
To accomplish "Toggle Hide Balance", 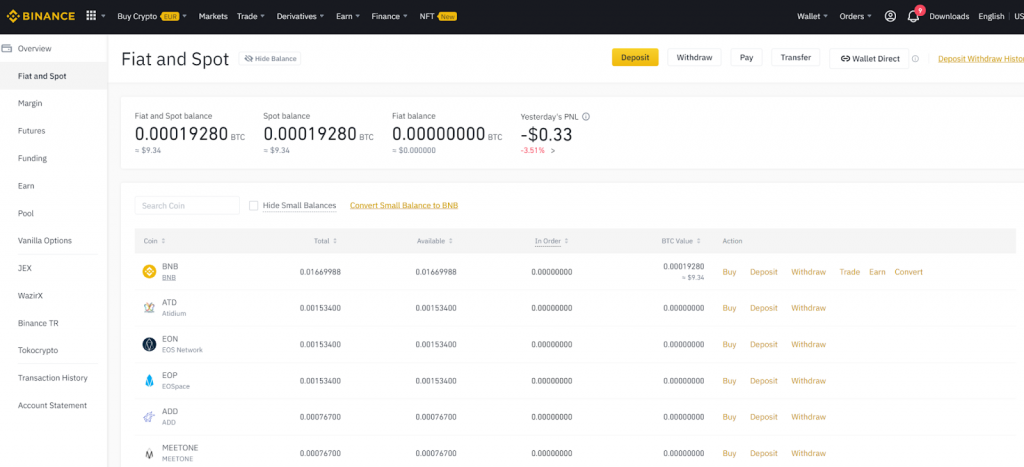I will pyautogui.click(x=270, y=59).
